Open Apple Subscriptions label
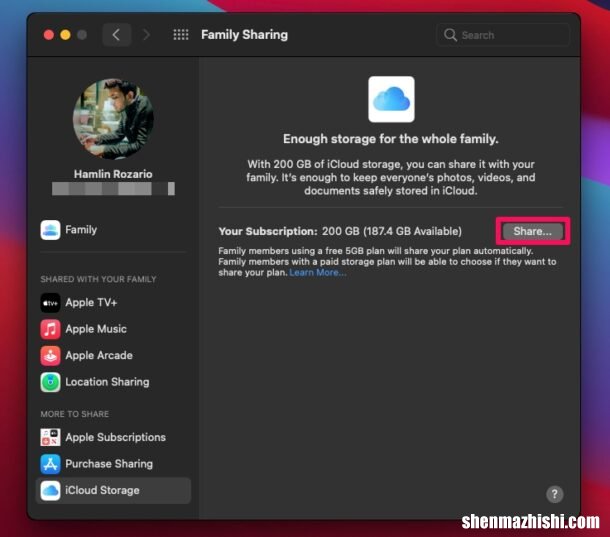The width and height of the screenshot is (610, 537). [116, 437]
